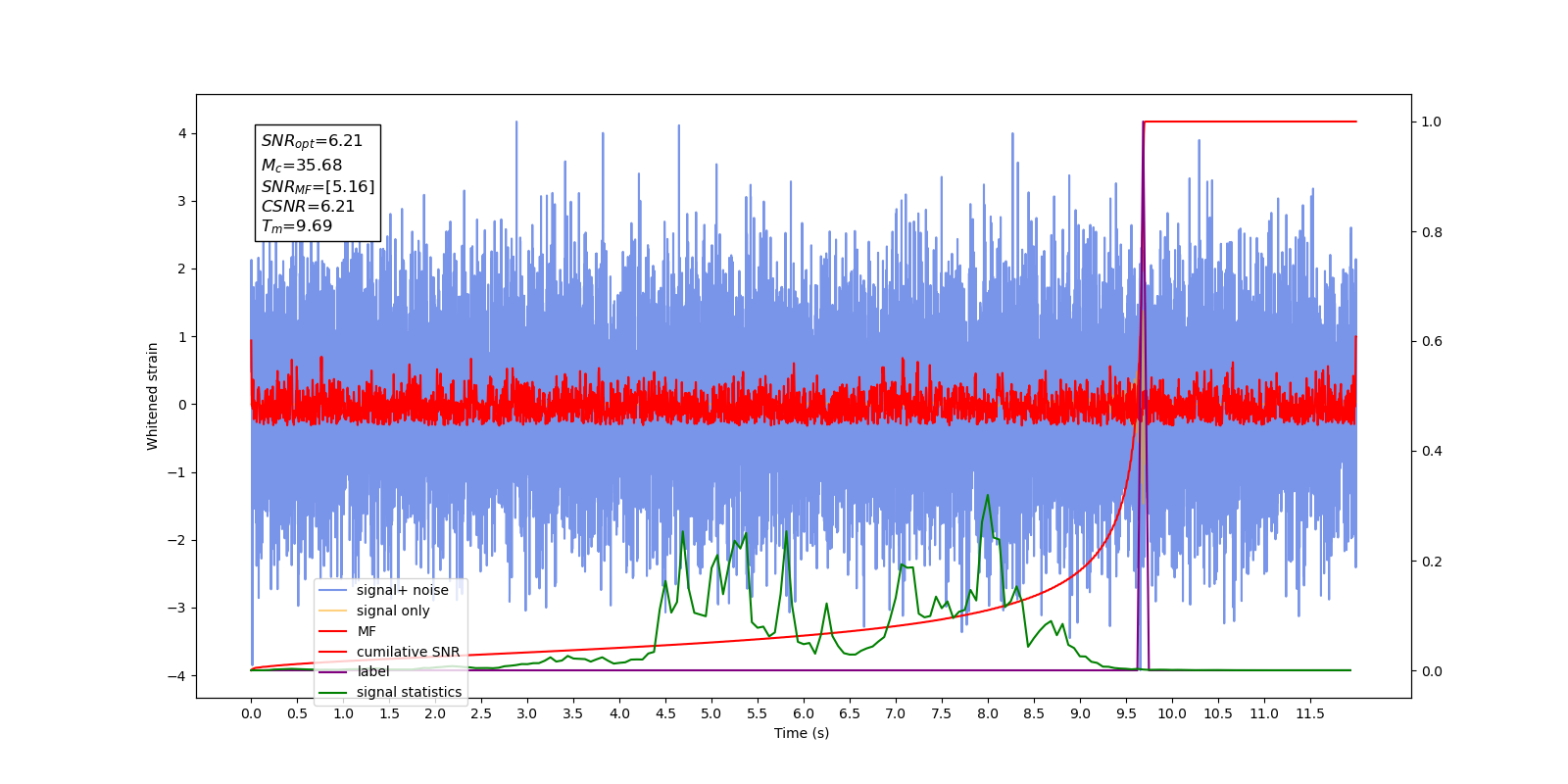Select the 'MF' legend label
The height and width of the screenshot is (784, 1568).
pos(367,631)
